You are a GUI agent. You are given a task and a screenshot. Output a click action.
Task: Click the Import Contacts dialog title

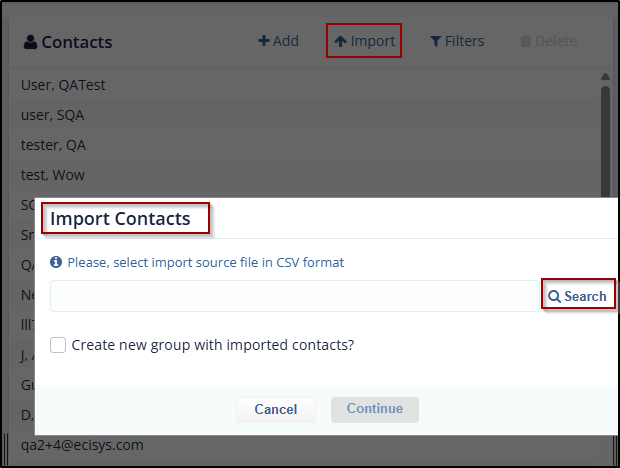[120, 219]
